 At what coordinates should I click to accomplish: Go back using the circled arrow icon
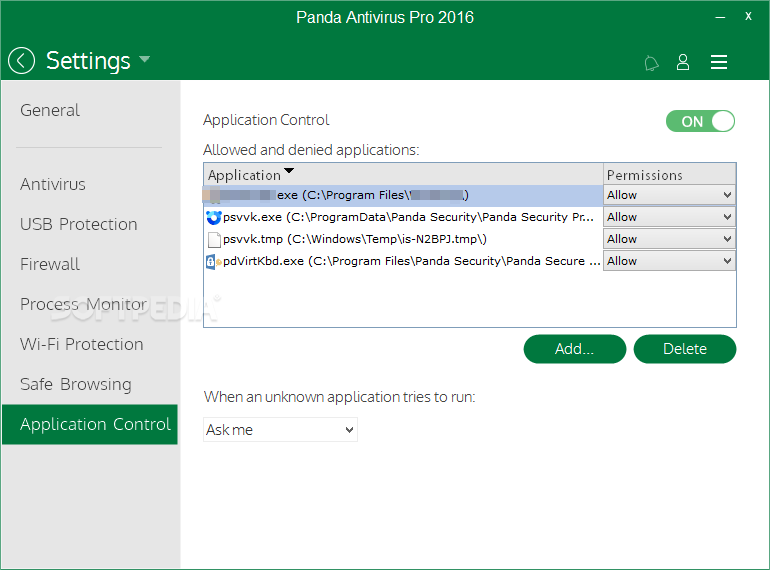21,61
